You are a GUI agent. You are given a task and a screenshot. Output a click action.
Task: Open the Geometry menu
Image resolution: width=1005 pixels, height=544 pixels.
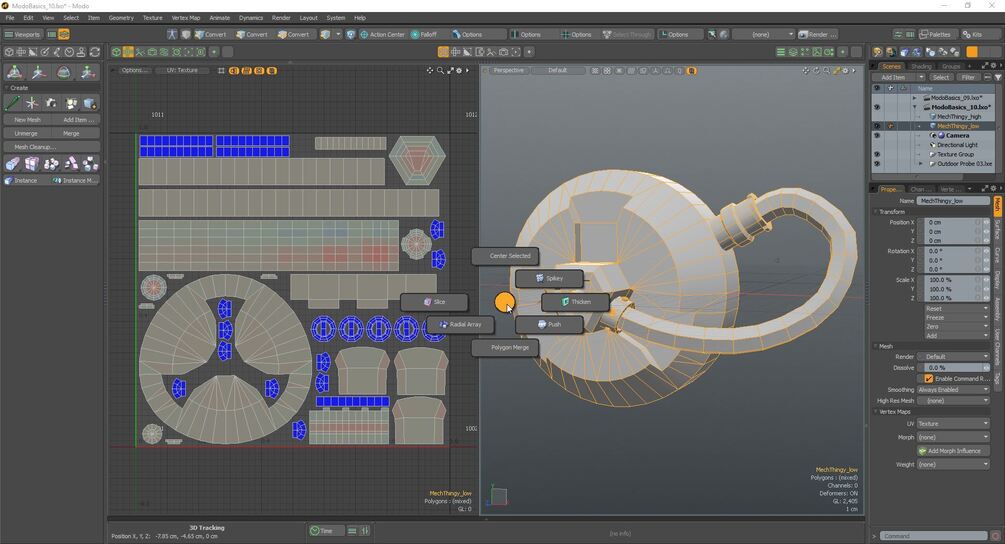point(121,18)
